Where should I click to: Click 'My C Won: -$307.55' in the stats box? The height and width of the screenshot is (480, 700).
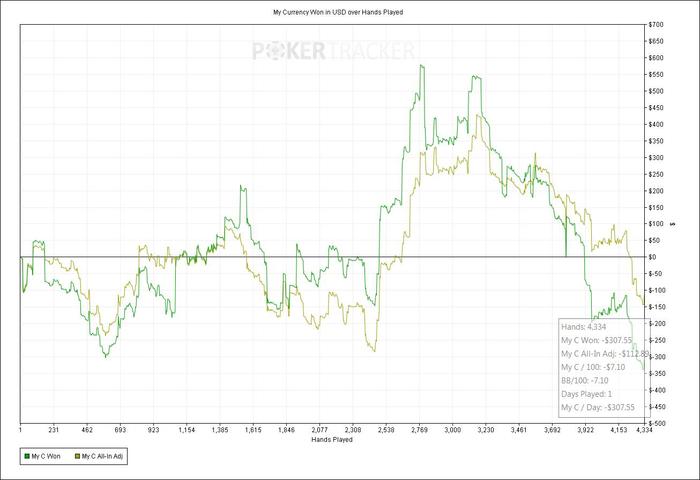(x=596, y=340)
